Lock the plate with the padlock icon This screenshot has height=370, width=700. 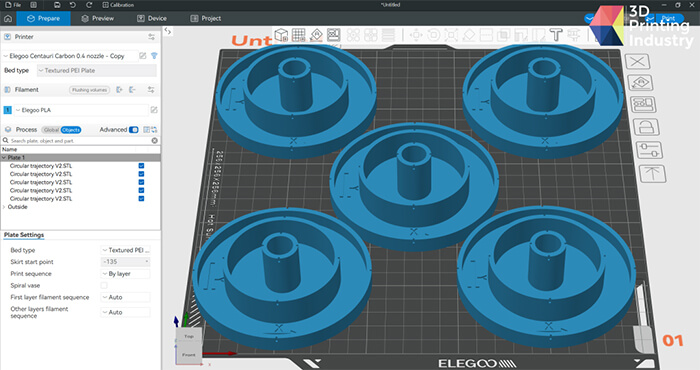(646, 128)
